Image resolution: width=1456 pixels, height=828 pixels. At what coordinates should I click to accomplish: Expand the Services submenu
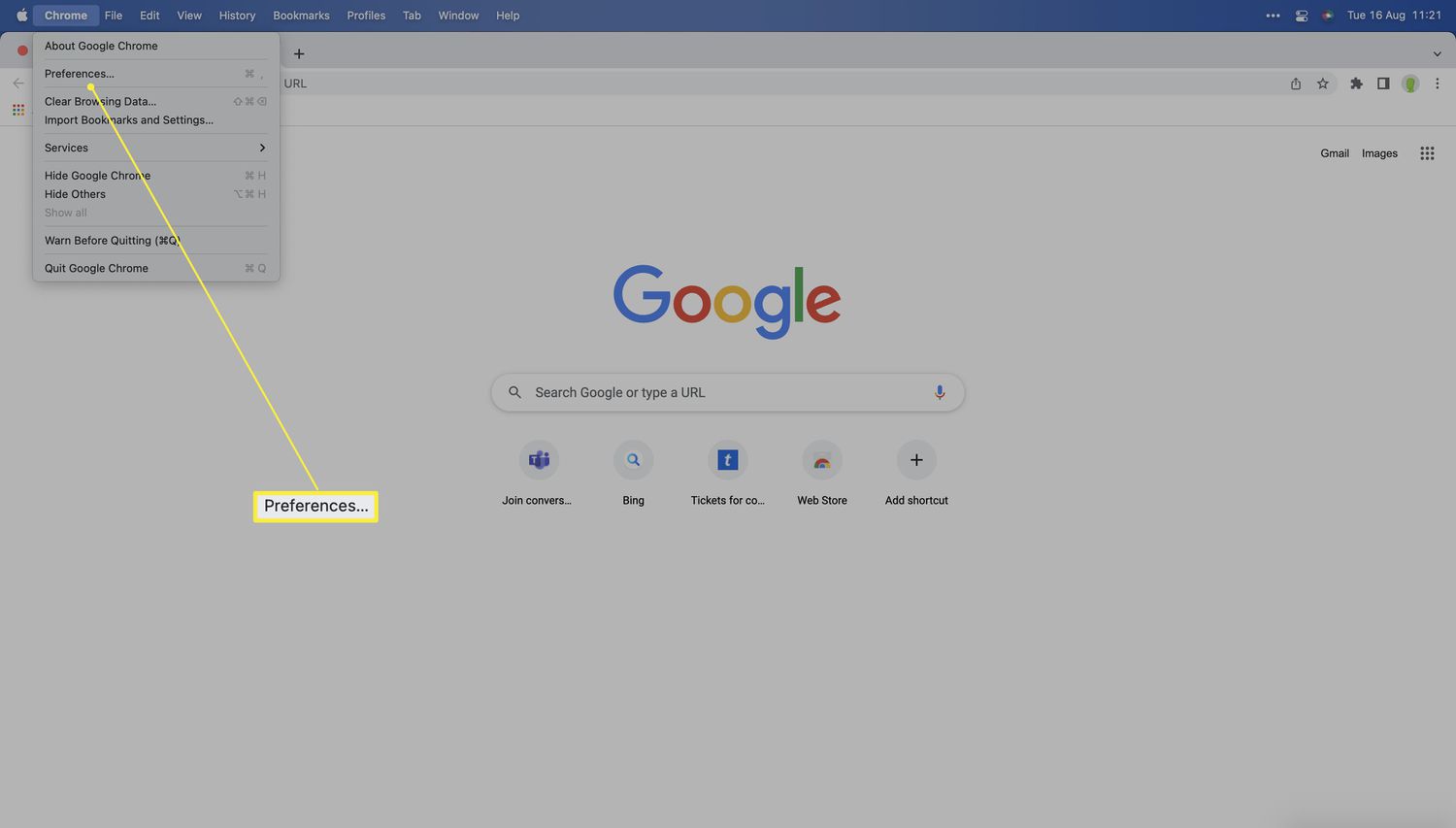pos(65,148)
